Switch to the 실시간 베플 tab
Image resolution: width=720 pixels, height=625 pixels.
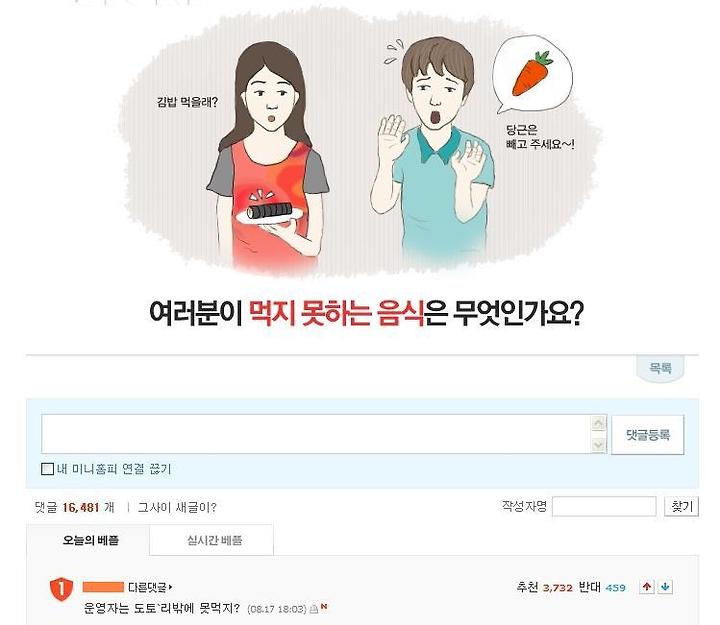pos(212,540)
